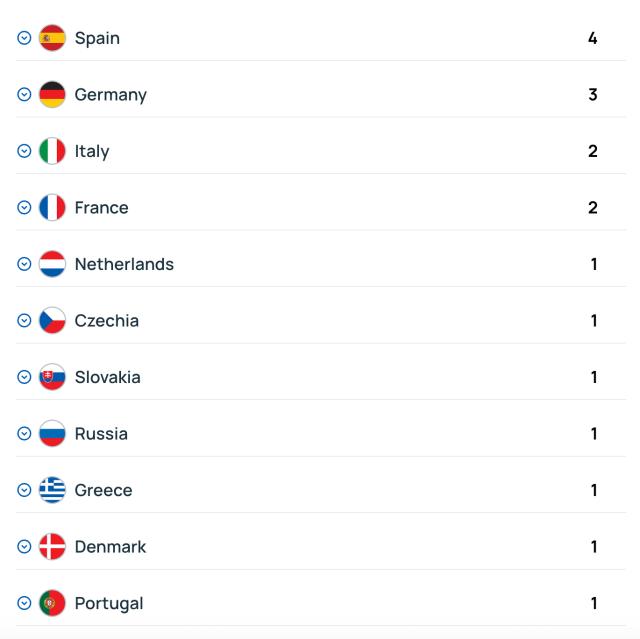Click the Spain flag icon
The width and height of the screenshot is (640, 639).
(x=52, y=38)
